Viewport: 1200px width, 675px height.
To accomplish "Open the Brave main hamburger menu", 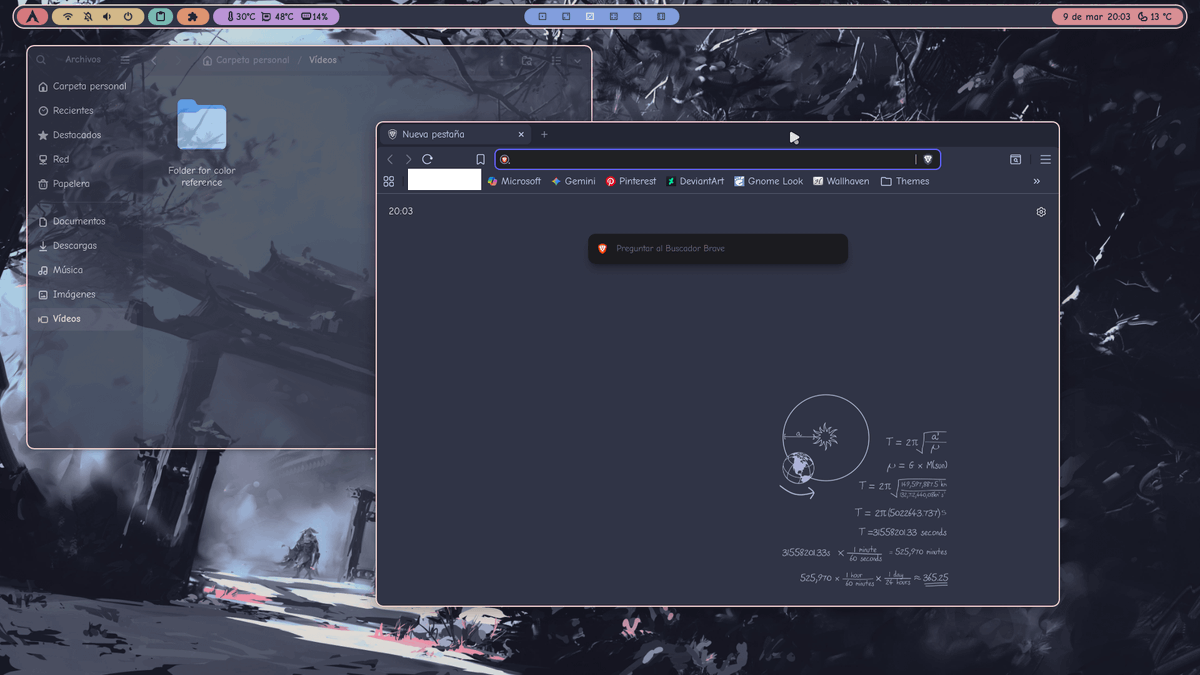I will (1045, 159).
